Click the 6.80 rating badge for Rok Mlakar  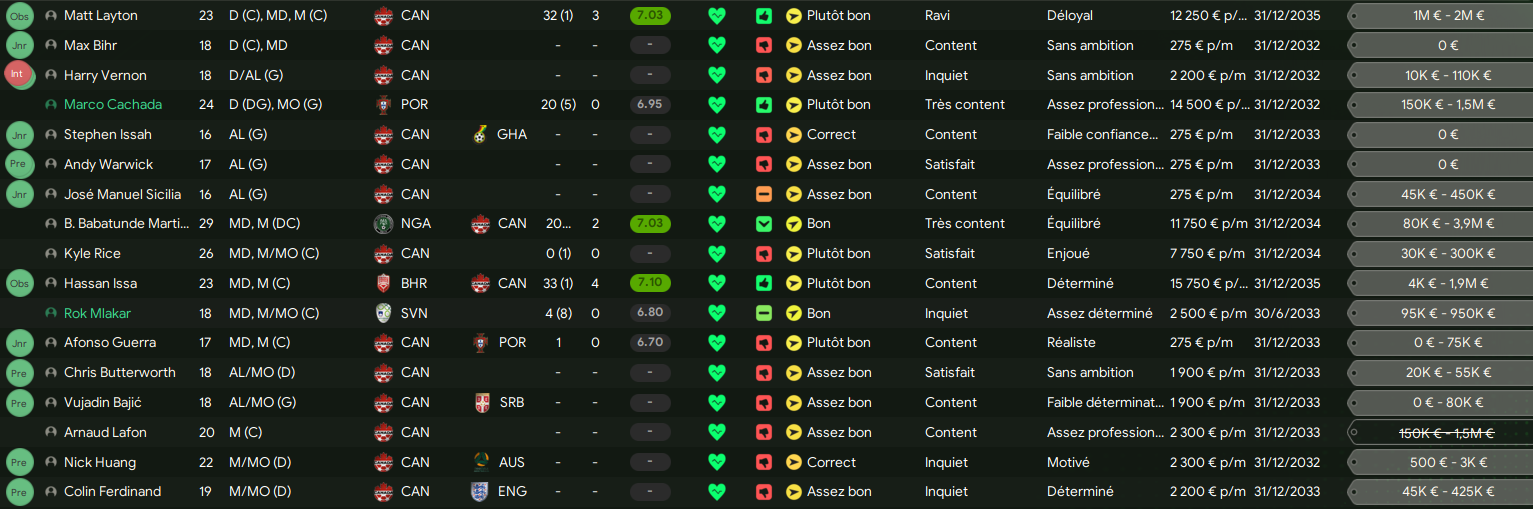[x=650, y=313]
